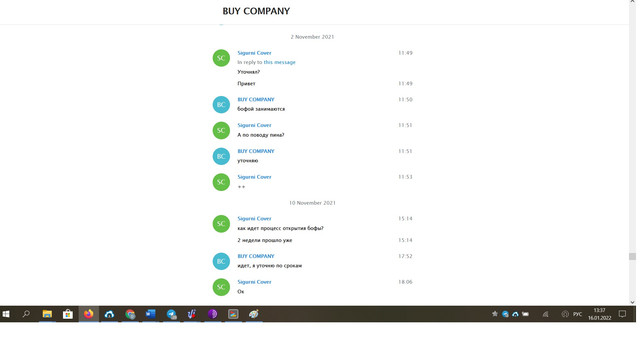640x360 pixels.
Task: Open the Windows Start menu
Action: [x=6, y=314]
